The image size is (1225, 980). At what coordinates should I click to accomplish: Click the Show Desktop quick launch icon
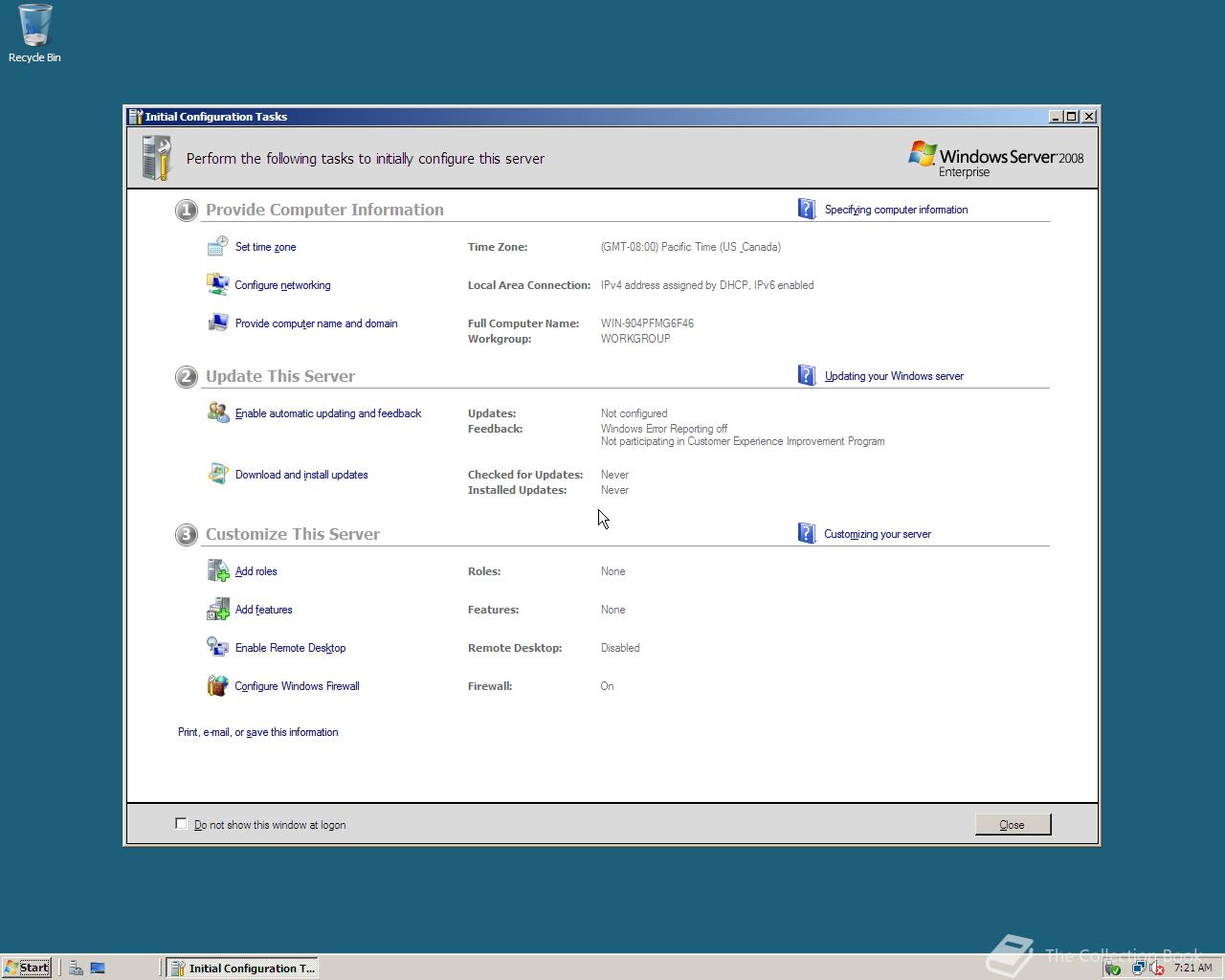pos(98,968)
